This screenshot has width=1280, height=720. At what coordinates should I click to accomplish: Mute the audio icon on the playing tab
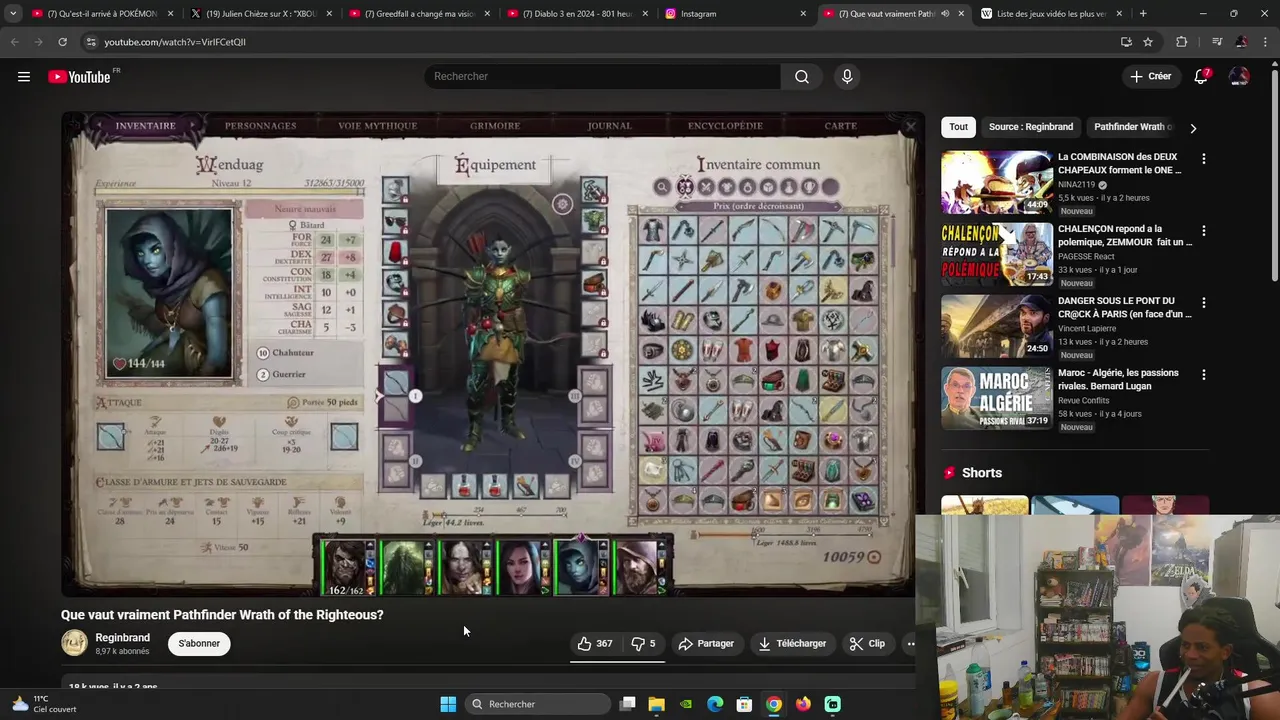[945, 14]
